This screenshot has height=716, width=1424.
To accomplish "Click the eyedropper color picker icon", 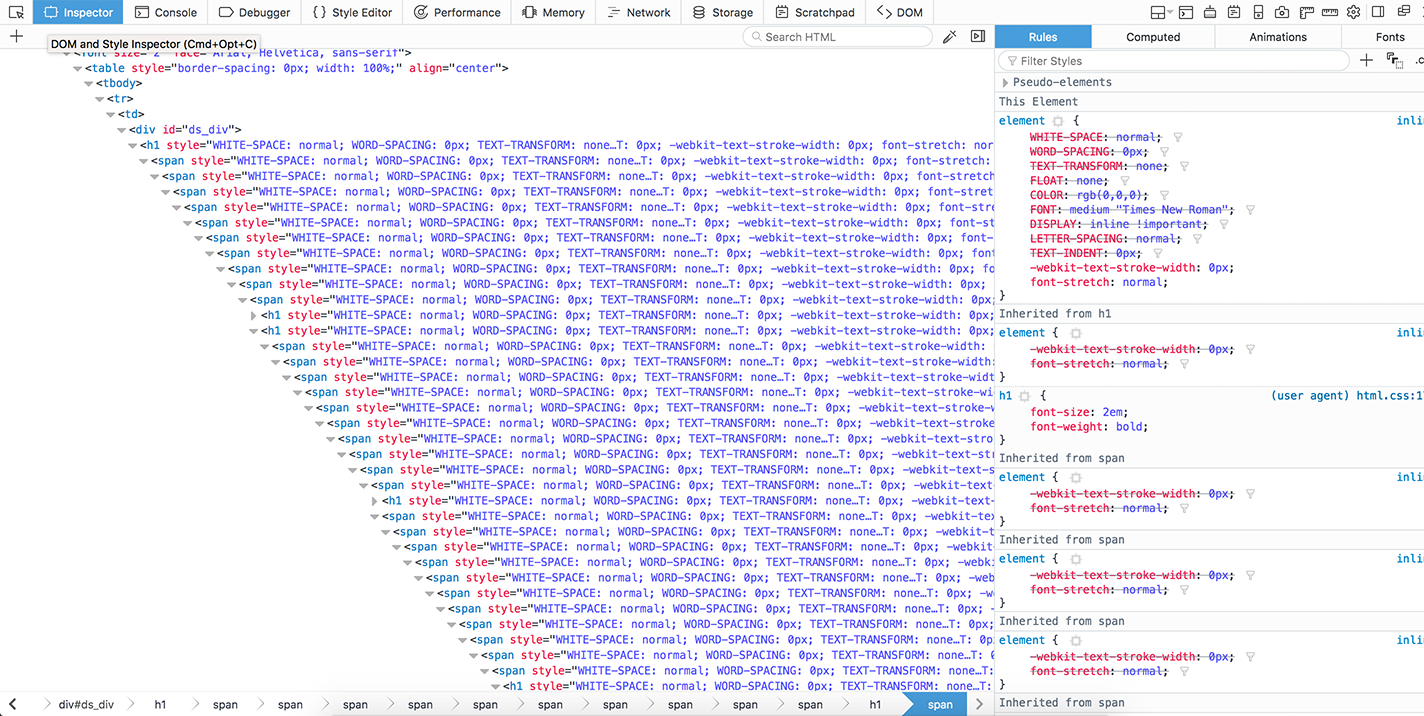I will click(x=949, y=37).
